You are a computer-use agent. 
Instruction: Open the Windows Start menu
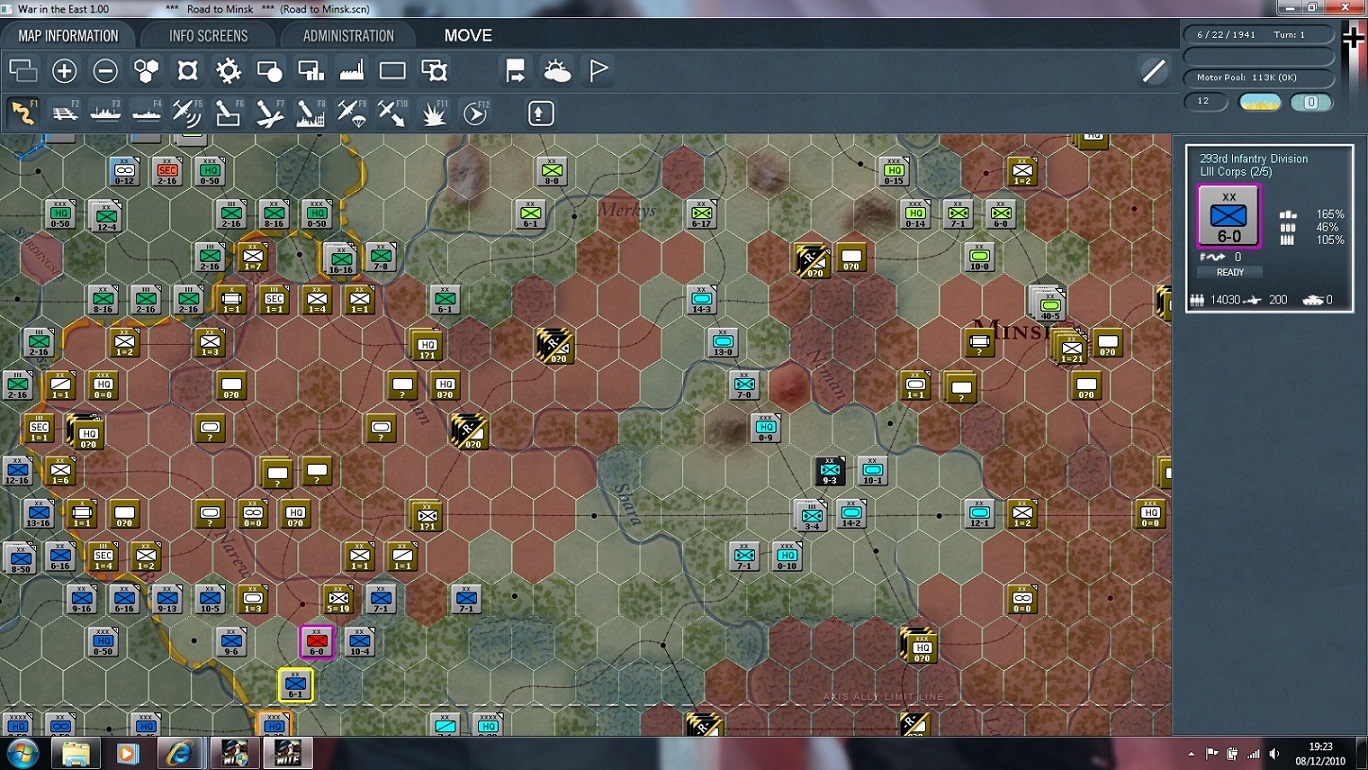click(22, 753)
